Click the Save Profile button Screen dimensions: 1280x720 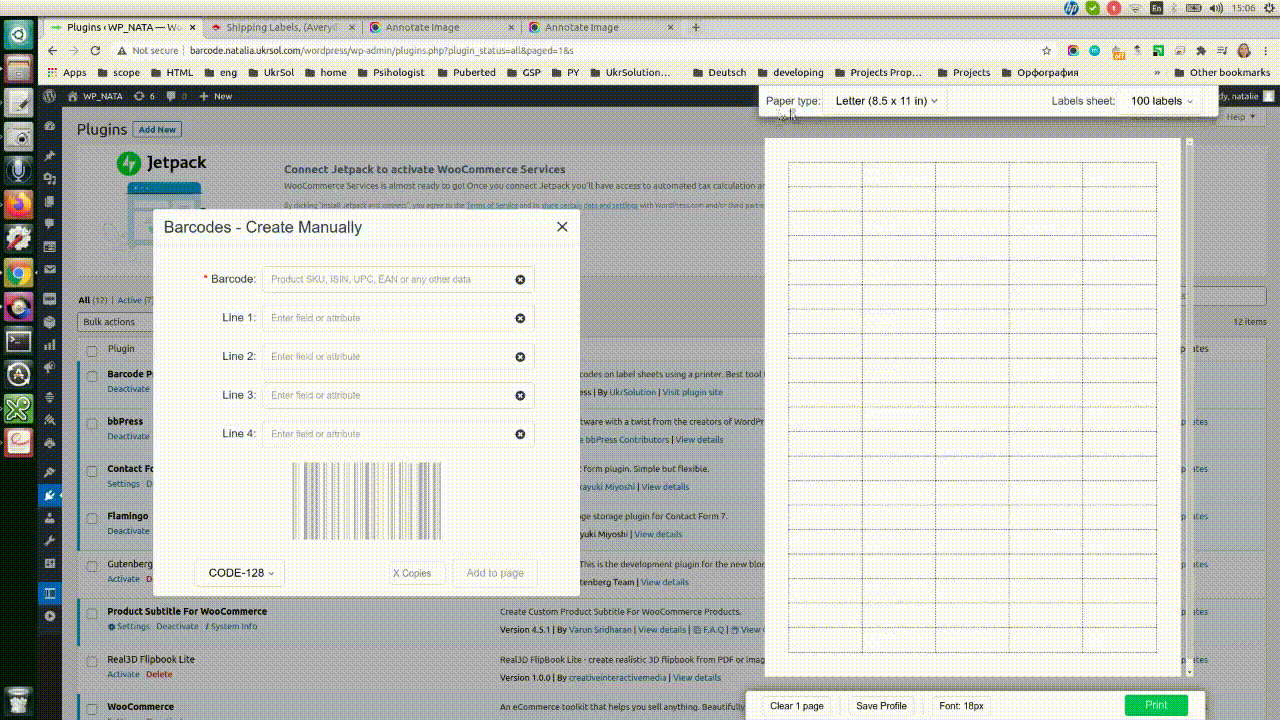(x=881, y=706)
